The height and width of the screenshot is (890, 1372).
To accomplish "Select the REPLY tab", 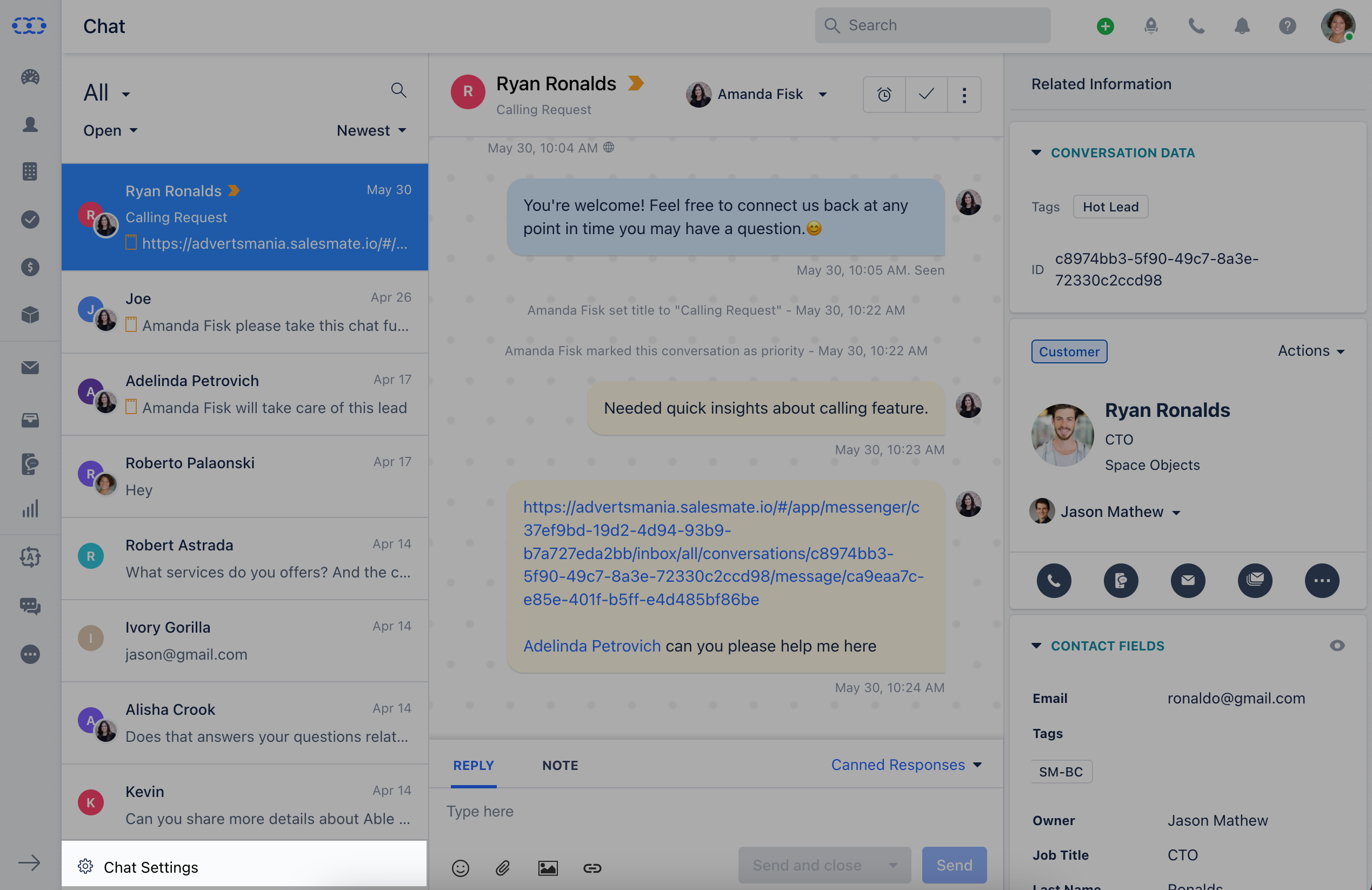I will [x=474, y=765].
